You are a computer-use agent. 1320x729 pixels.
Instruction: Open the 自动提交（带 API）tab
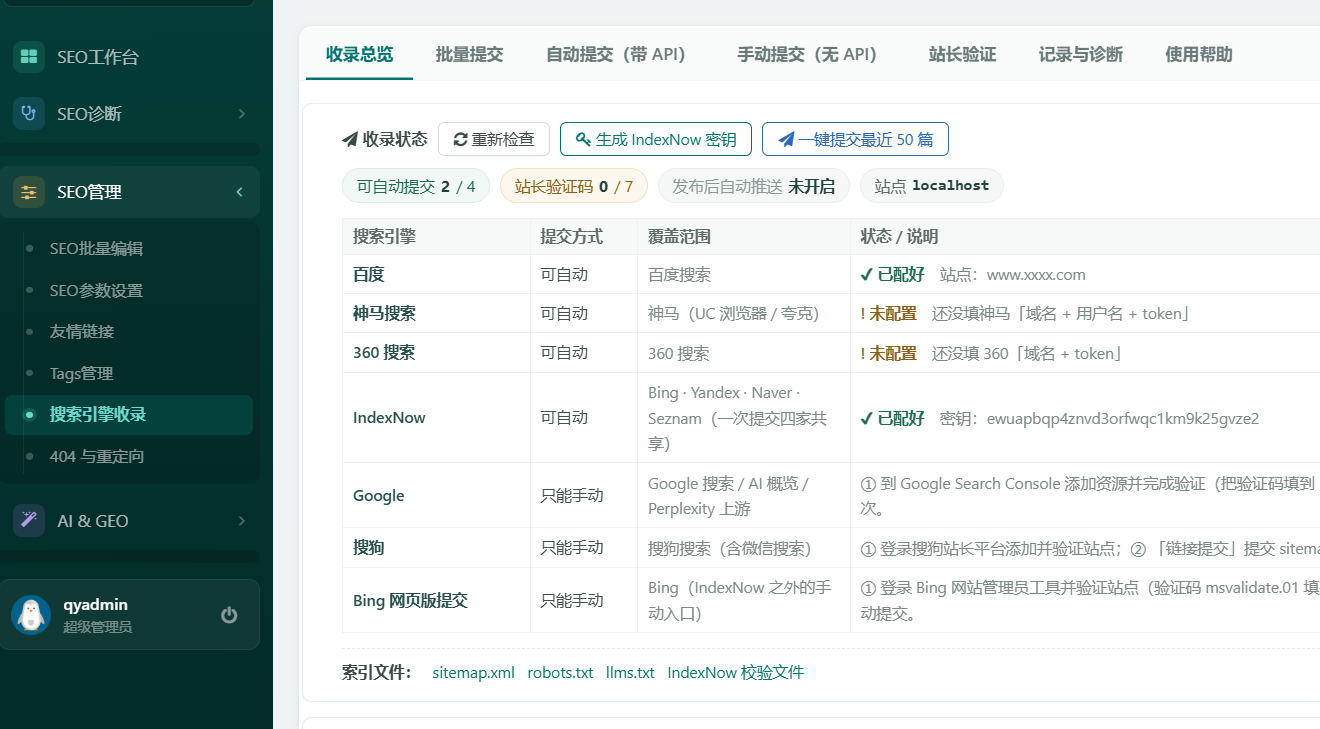(x=620, y=54)
